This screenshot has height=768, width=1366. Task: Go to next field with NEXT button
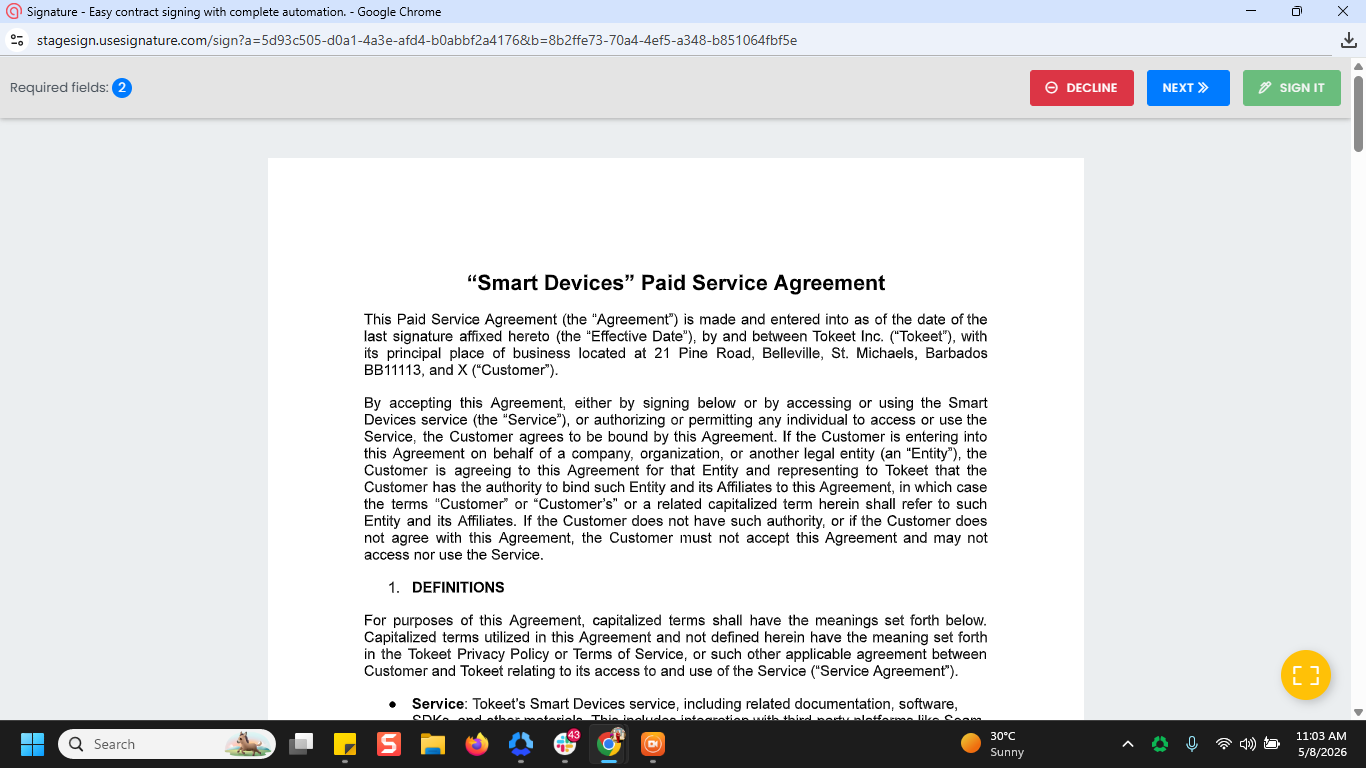click(x=1188, y=88)
